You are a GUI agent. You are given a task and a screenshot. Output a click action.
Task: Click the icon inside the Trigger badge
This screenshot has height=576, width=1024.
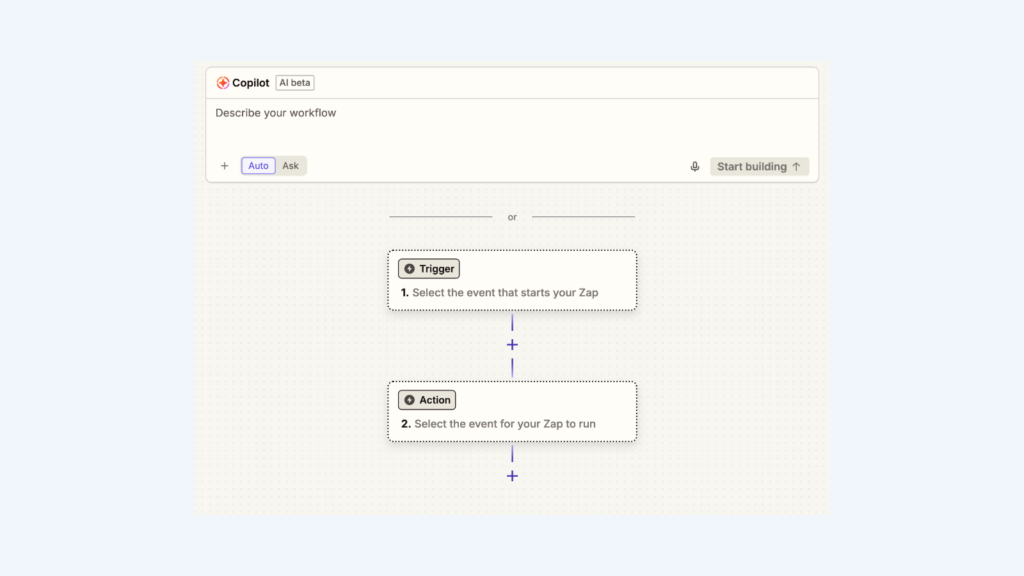(409, 269)
